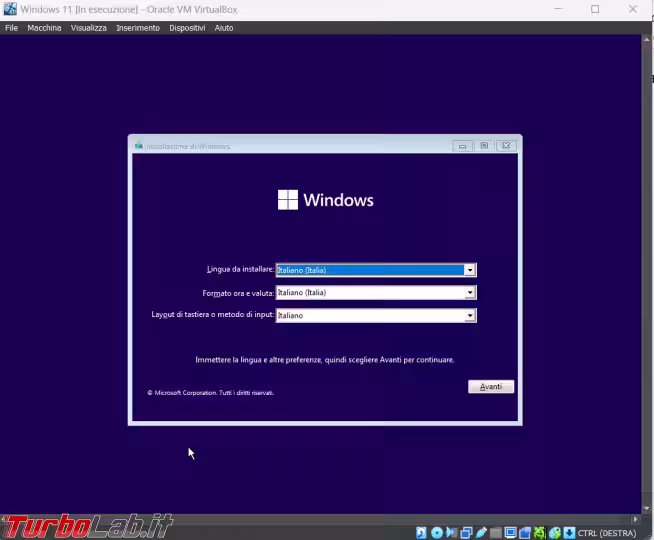Click the audio status icon
This screenshot has width=654, height=540.
click(451, 532)
